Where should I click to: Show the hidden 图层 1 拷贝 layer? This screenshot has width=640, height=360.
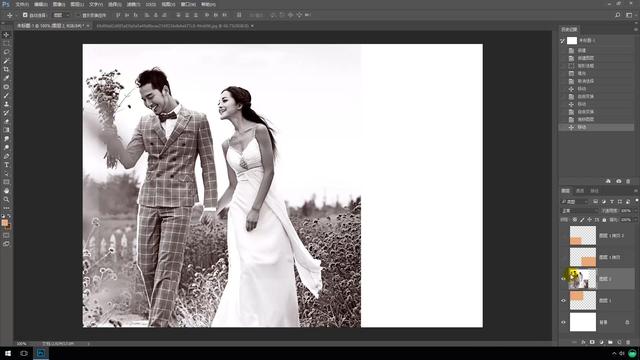pos(564,257)
